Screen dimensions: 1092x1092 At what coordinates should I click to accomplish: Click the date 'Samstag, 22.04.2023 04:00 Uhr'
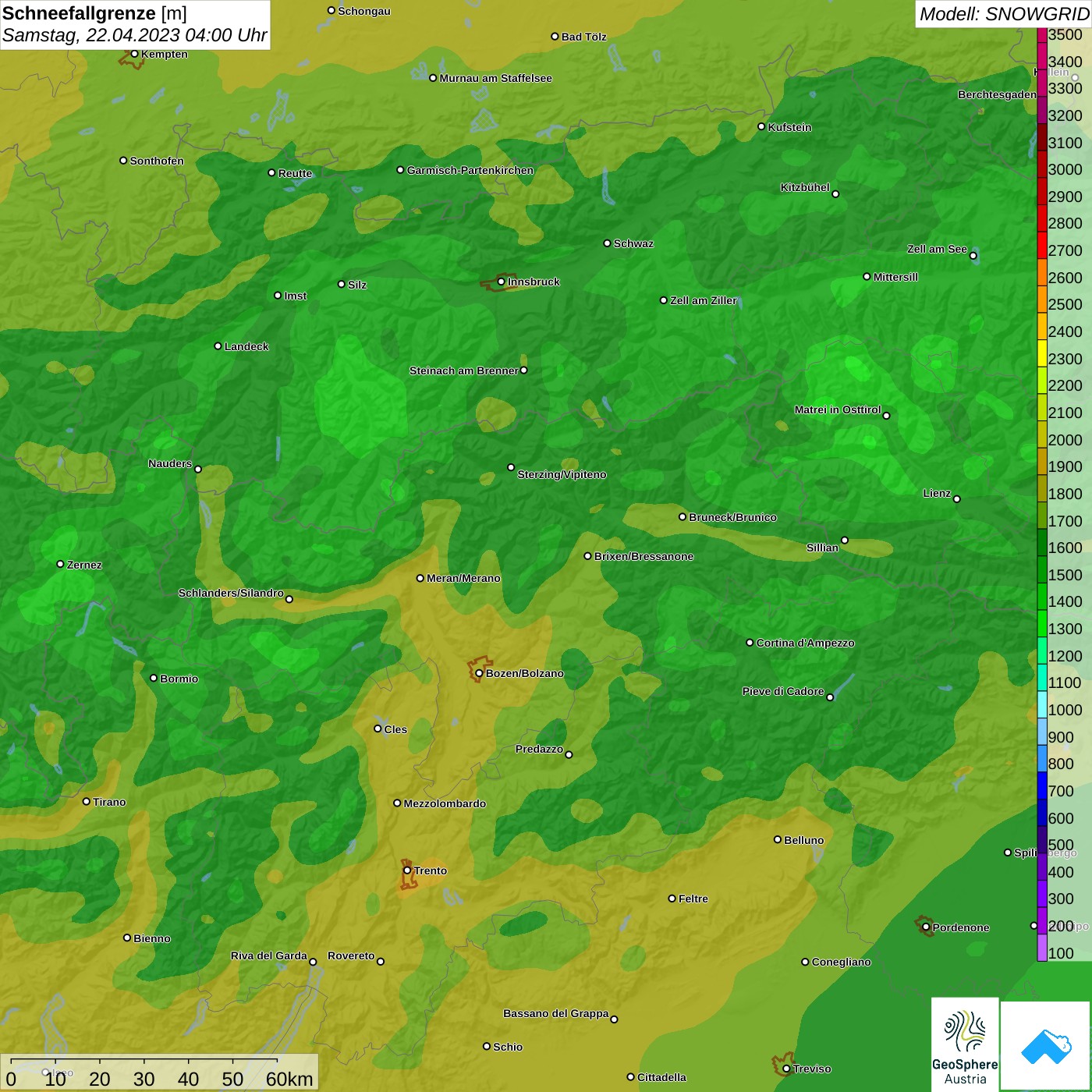pyautogui.click(x=134, y=35)
